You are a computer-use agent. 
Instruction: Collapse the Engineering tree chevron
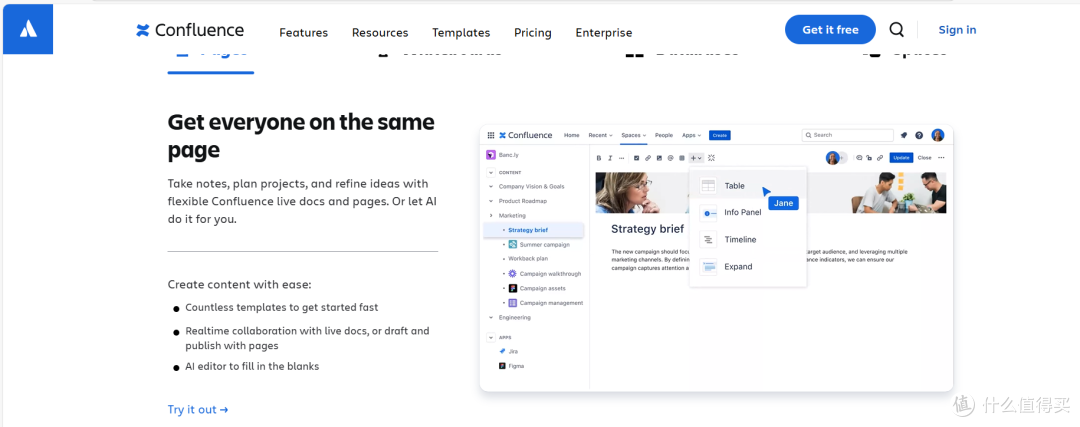pos(491,317)
